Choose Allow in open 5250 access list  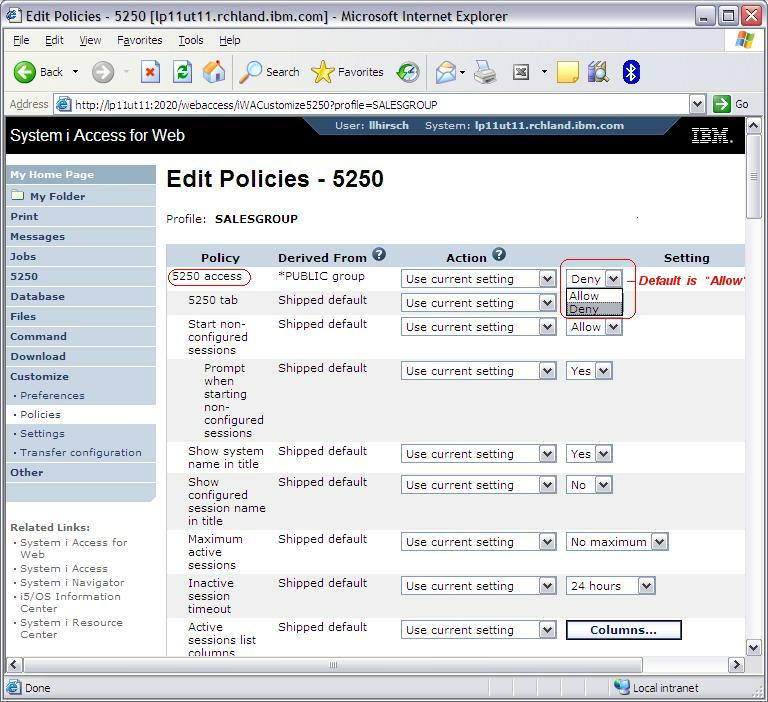(x=595, y=296)
